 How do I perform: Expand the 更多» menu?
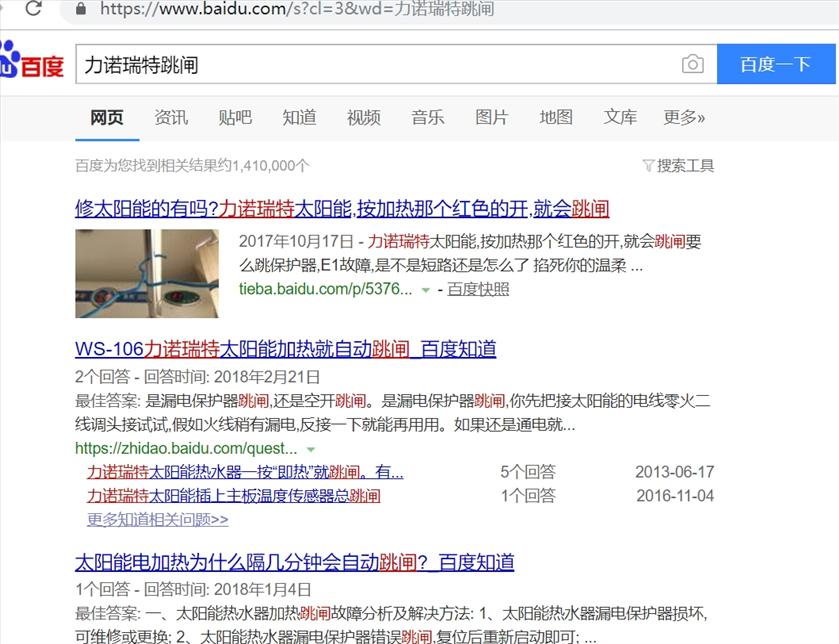click(684, 117)
